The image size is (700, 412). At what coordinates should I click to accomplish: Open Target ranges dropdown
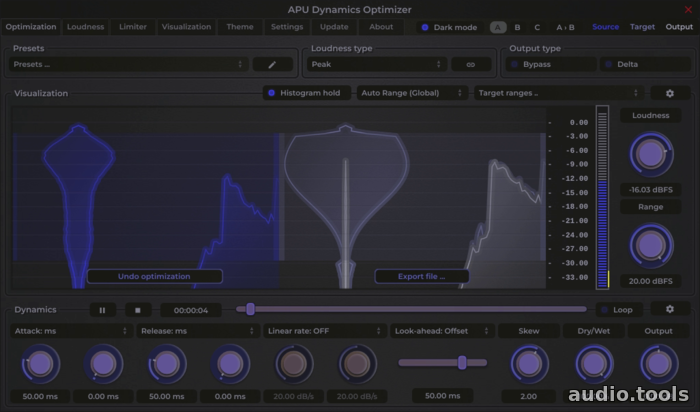[558, 93]
